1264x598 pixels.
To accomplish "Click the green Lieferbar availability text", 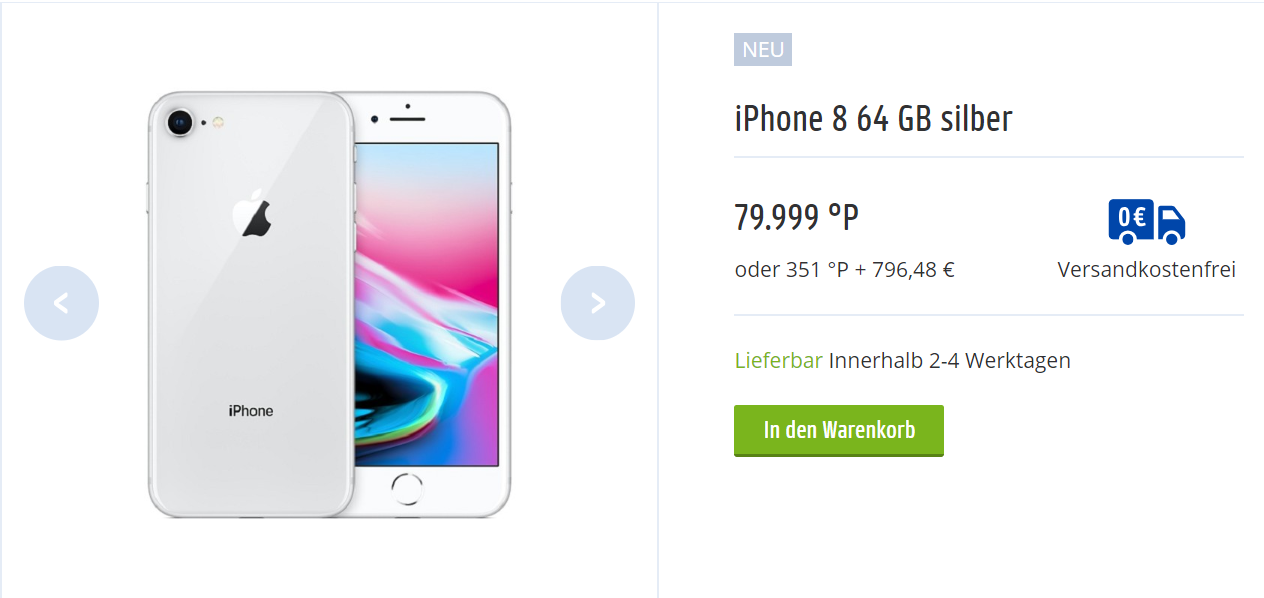I will [x=779, y=360].
